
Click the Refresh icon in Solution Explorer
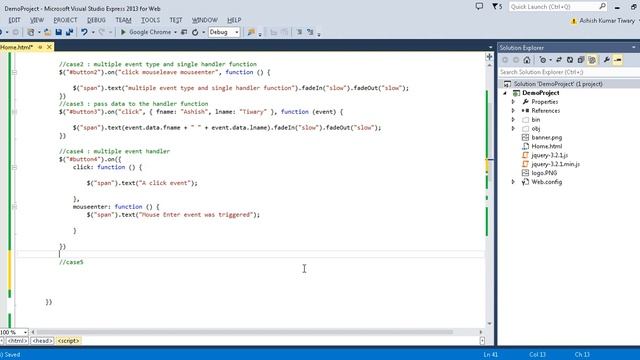pos(570,60)
